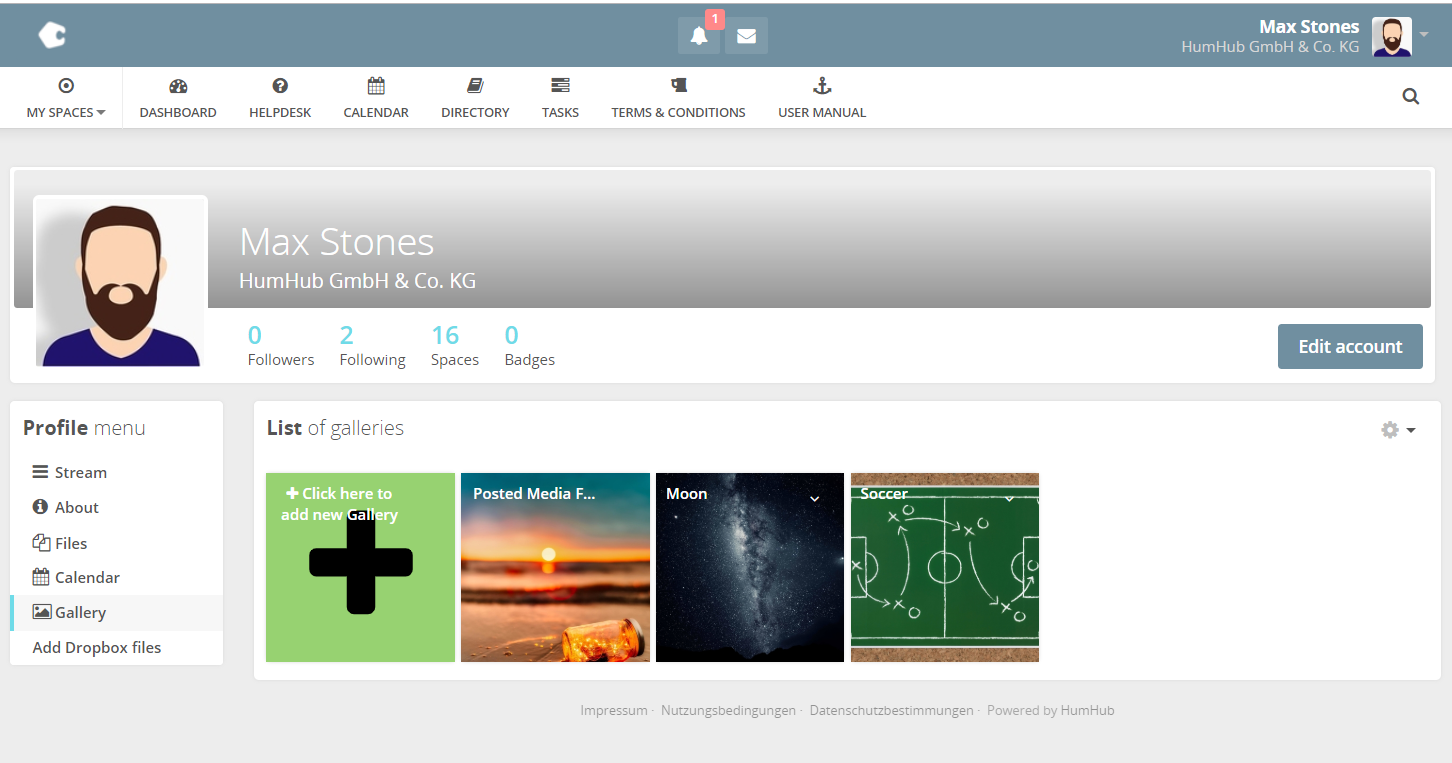This screenshot has width=1452, height=763.
Task: Expand account menu arrow beside avatar
Action: 1424,35
